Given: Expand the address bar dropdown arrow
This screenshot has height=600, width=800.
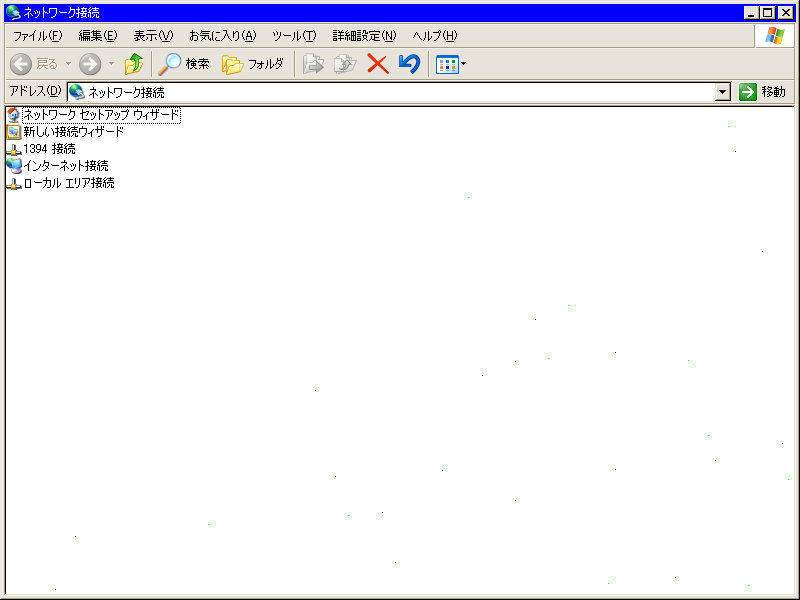Looking at the screenshot, I should point(723,92).
